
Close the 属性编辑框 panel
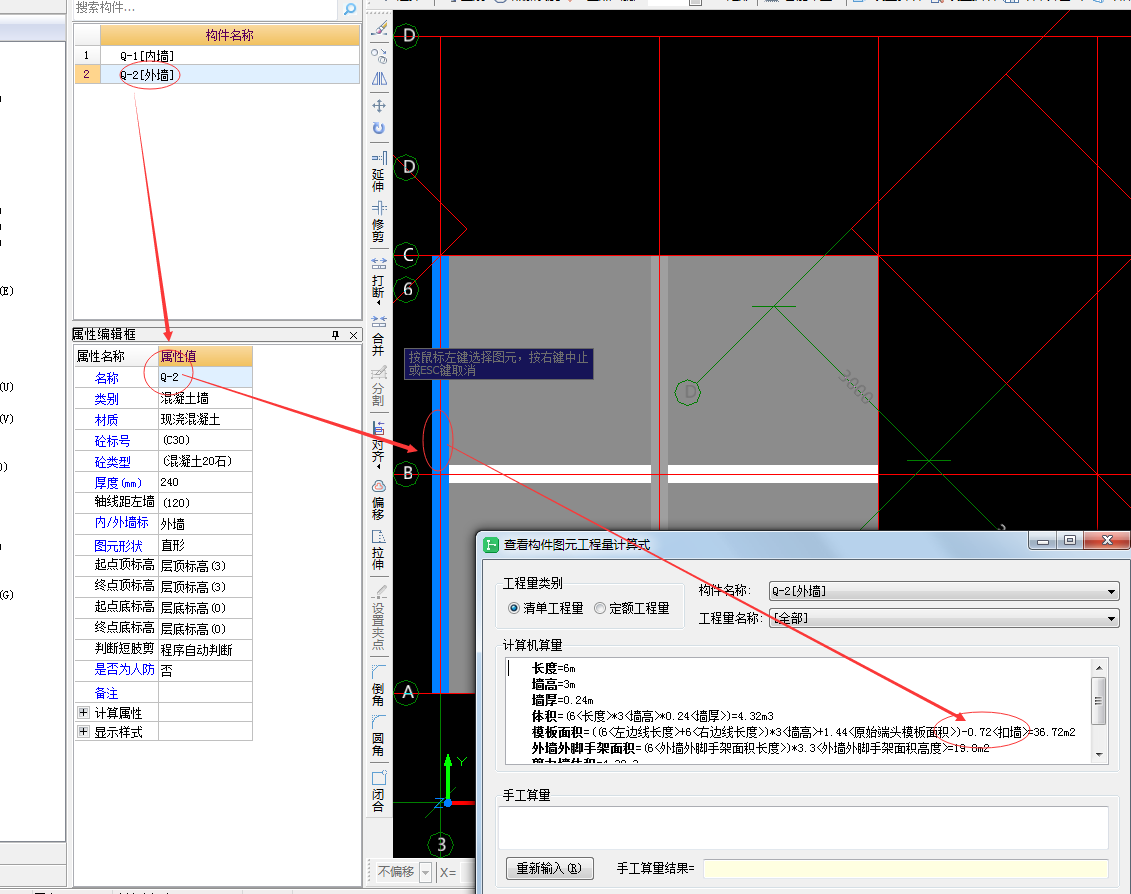353,335
